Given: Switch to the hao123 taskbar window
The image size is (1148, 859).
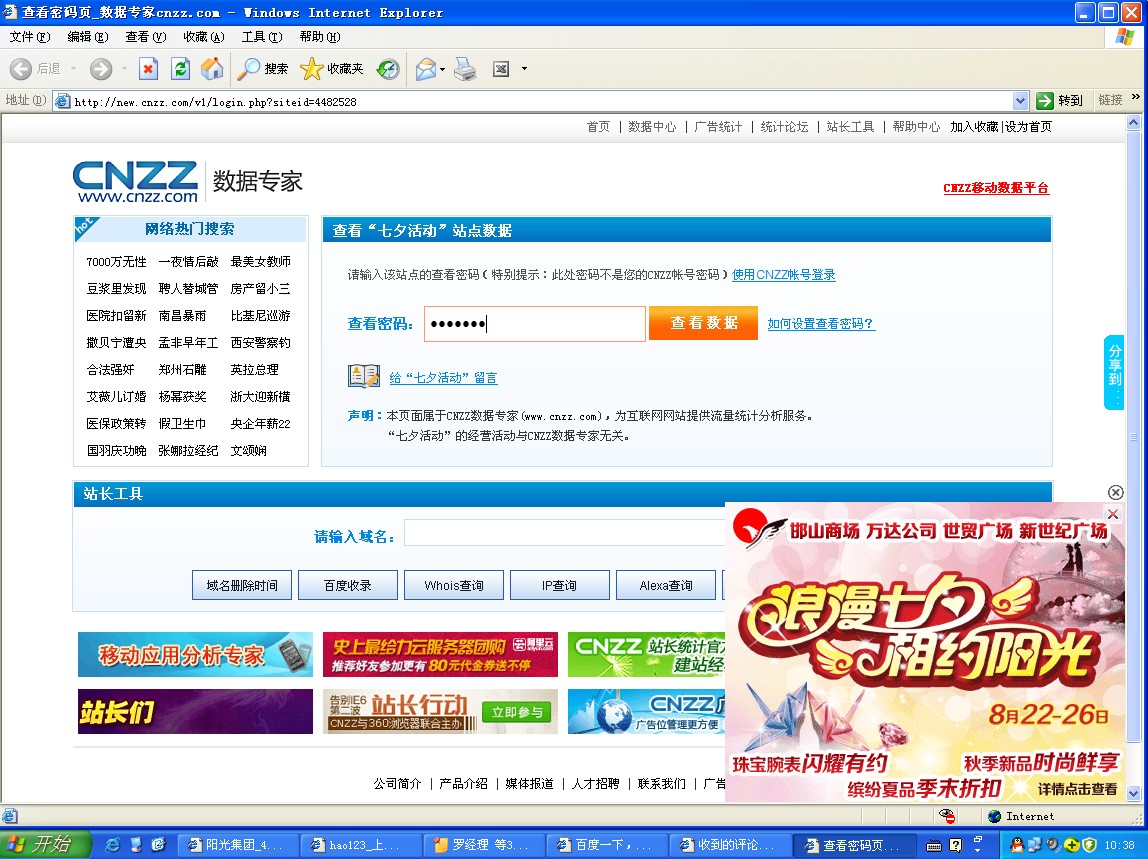Looking at the screenshot, I should [363, 845].
